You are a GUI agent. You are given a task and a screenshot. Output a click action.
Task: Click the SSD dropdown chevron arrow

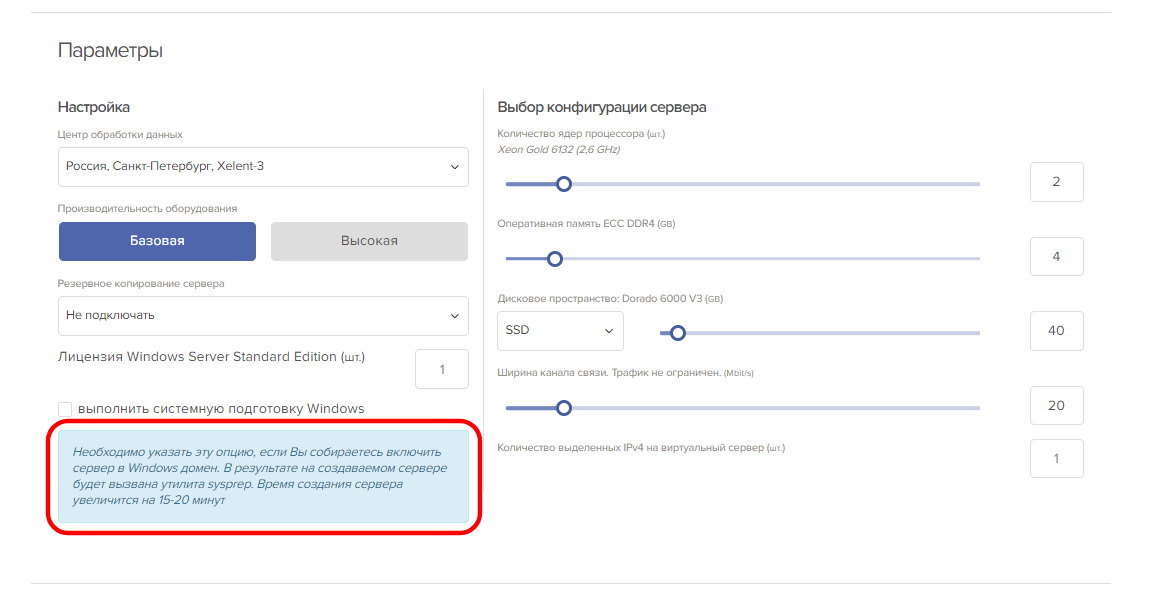[608, 331]
